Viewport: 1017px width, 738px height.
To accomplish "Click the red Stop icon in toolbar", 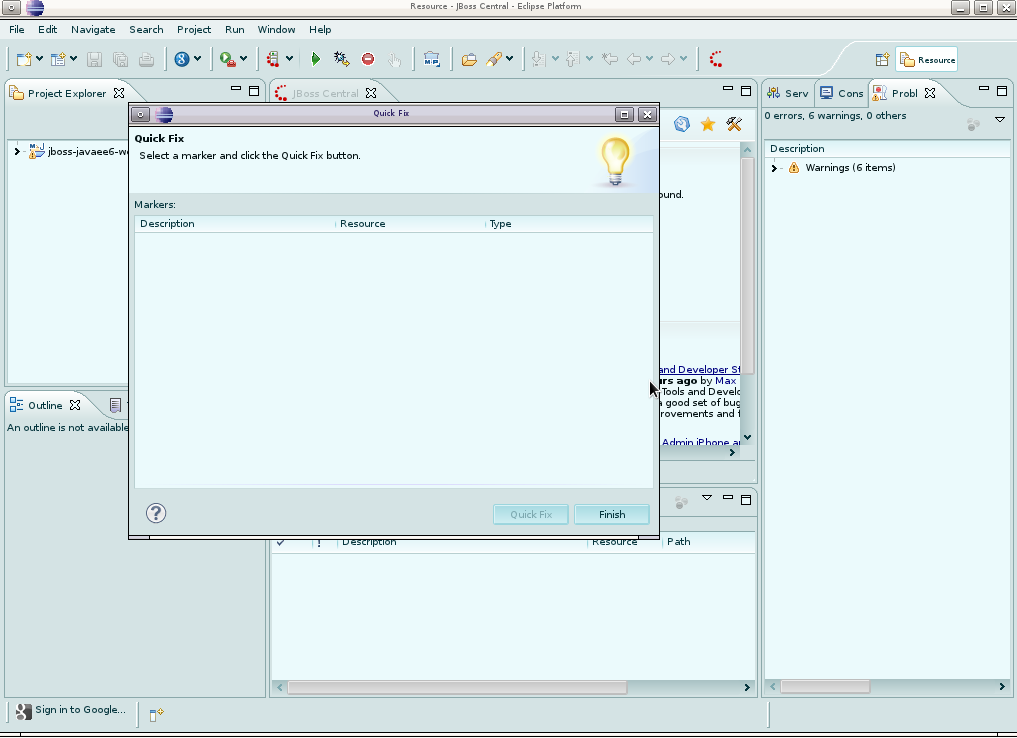I will coord(368,60).
